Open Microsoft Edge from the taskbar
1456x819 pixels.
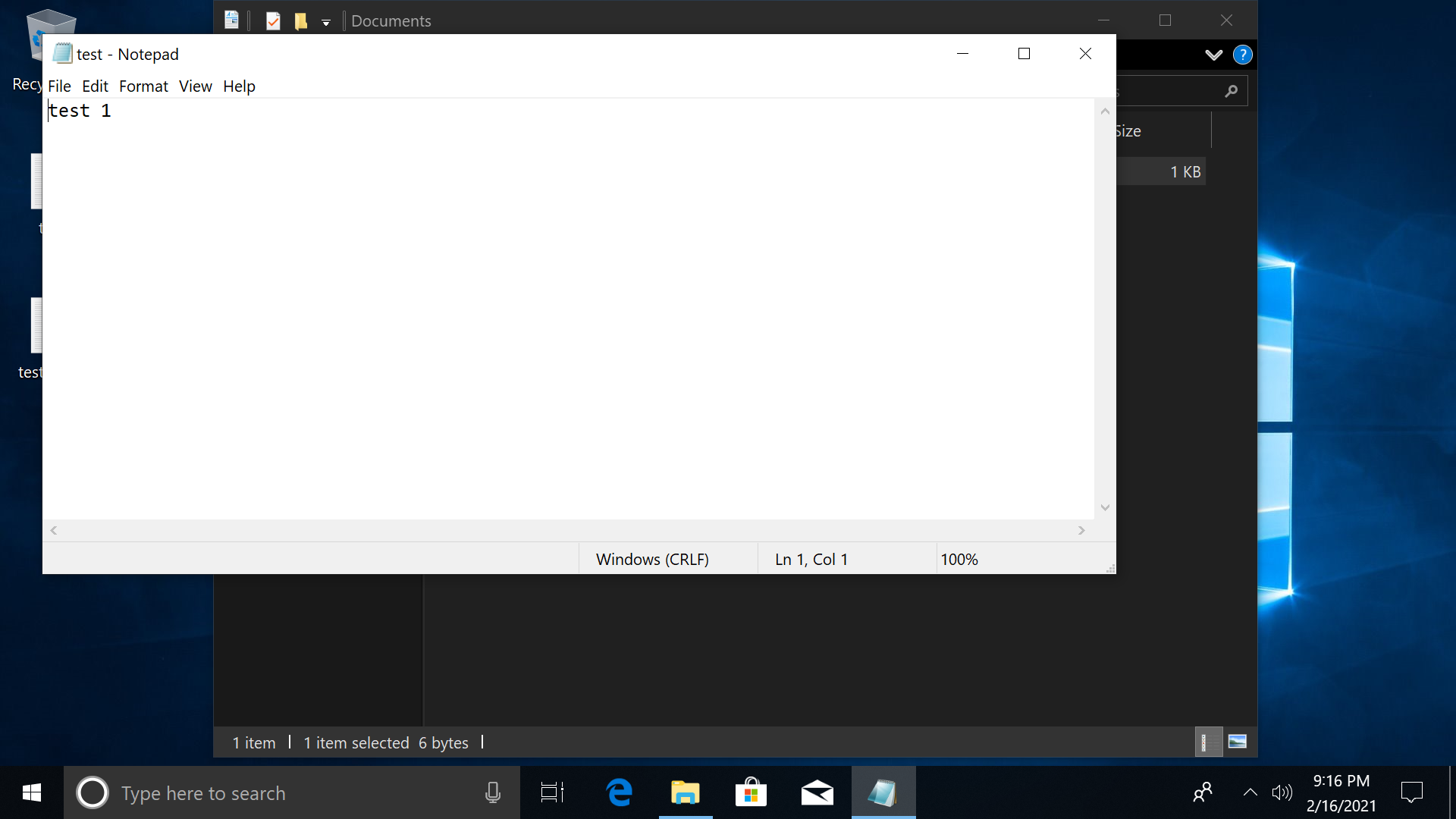click(620, 792)
